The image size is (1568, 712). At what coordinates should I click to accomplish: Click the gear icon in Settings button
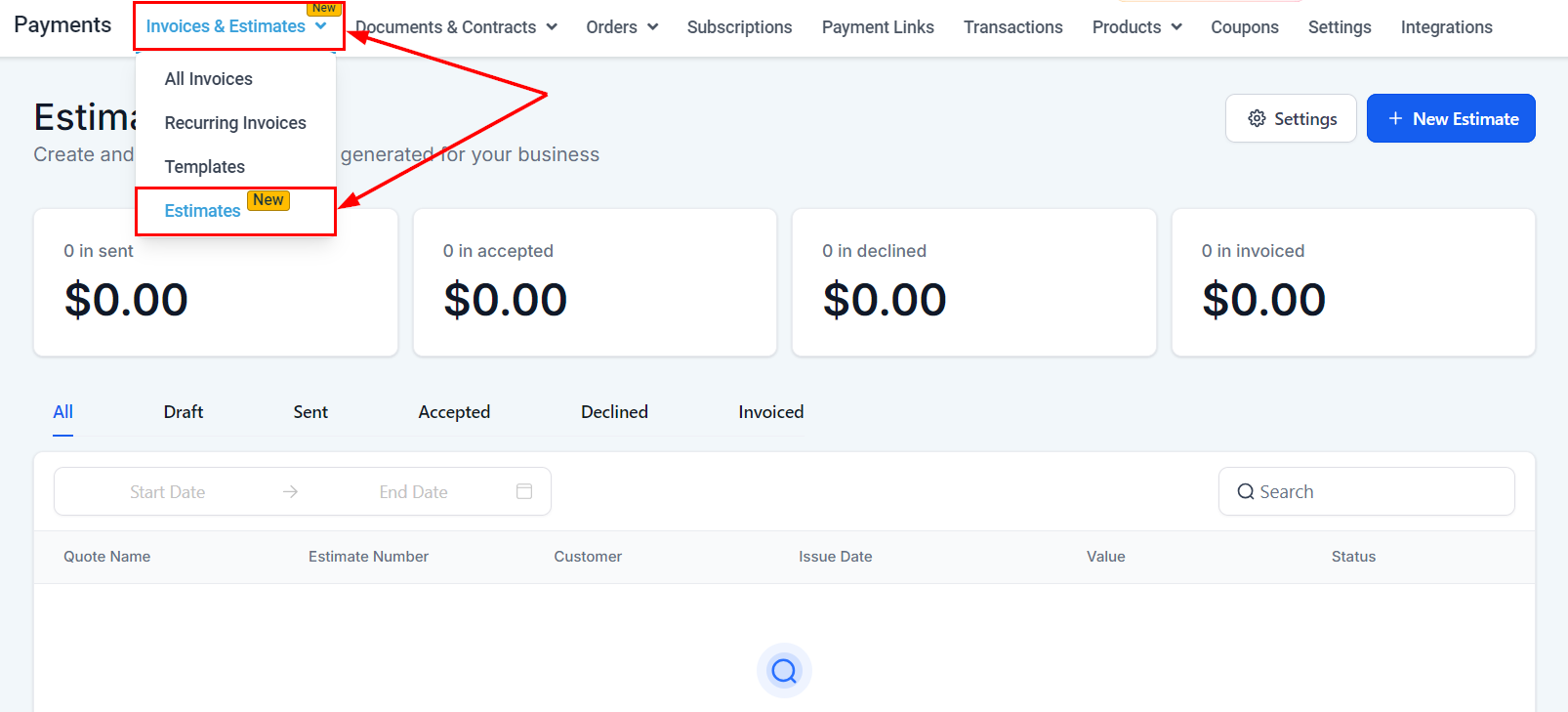tap(1257, 118)
